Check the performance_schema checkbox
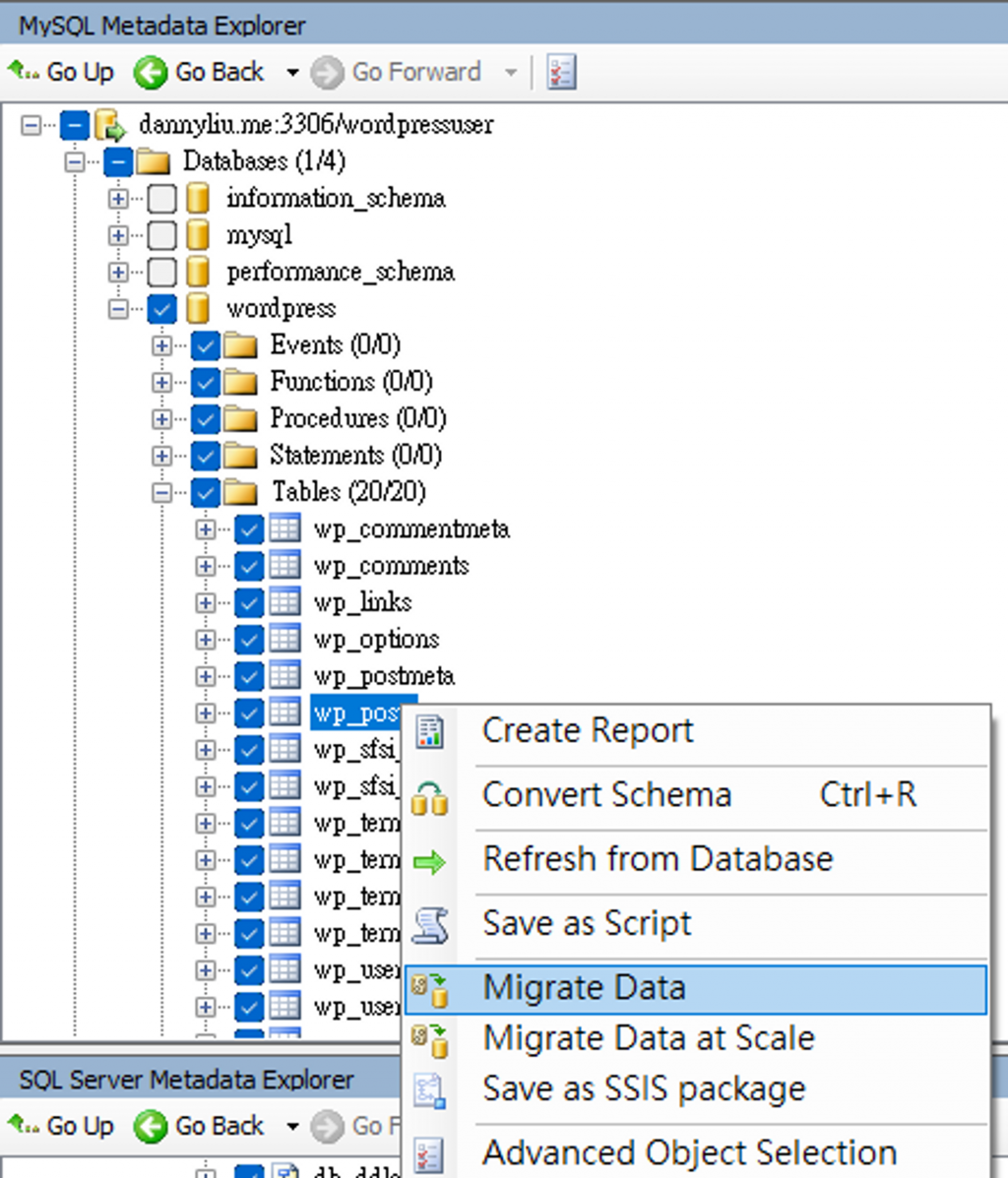The width and height of the screenshot is (1008, 1178). pyautogui.click(x=161, y=272)
